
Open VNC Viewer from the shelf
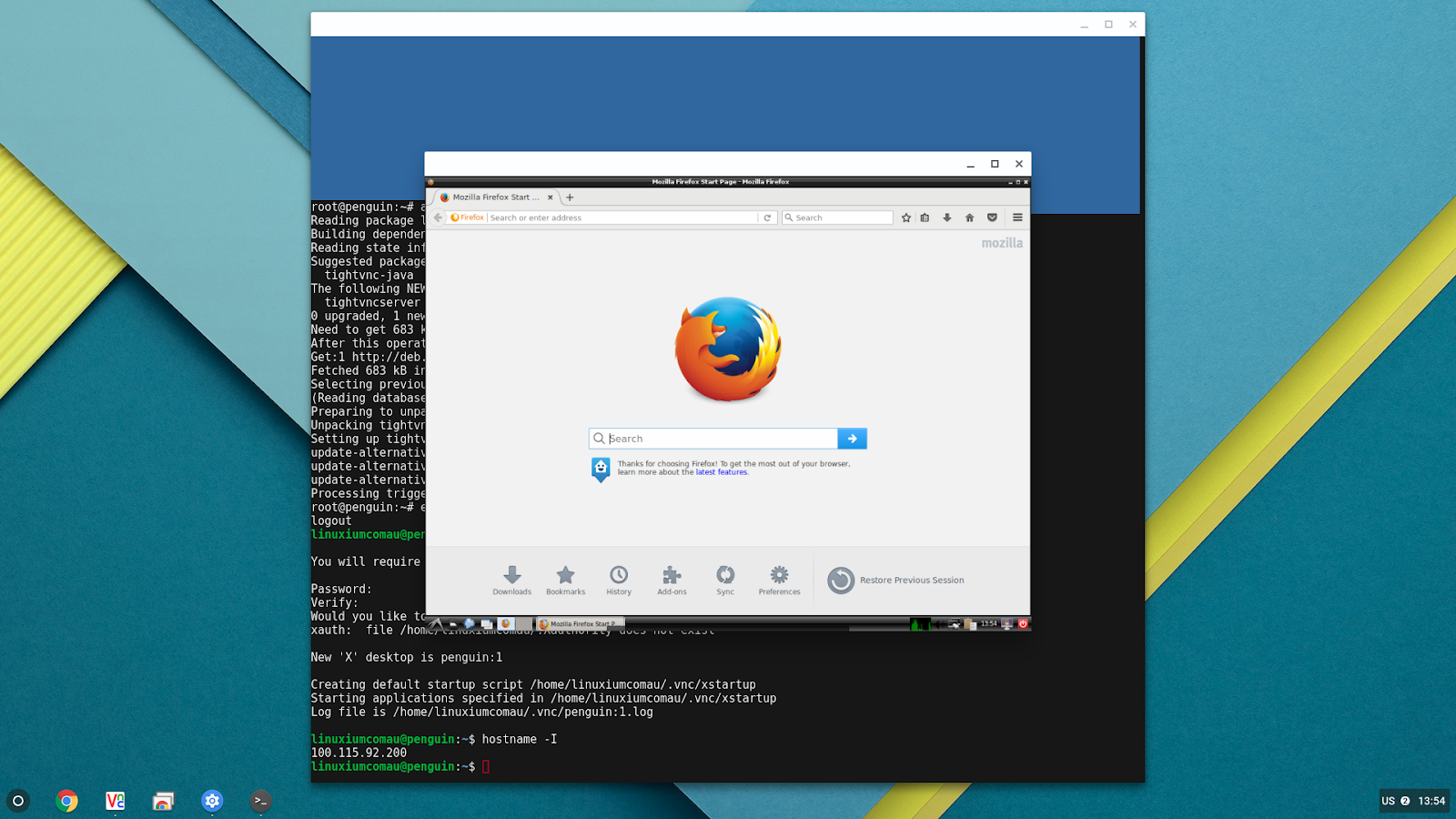coord(115,801)
